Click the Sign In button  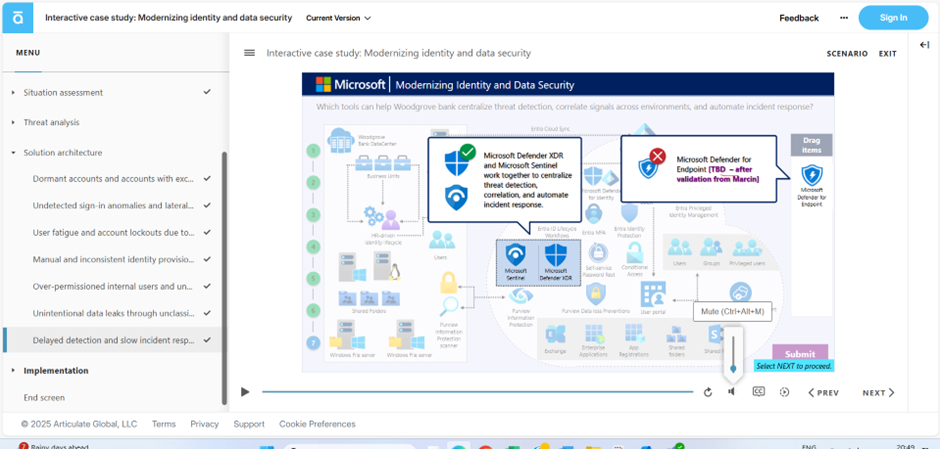coord(893,18)
